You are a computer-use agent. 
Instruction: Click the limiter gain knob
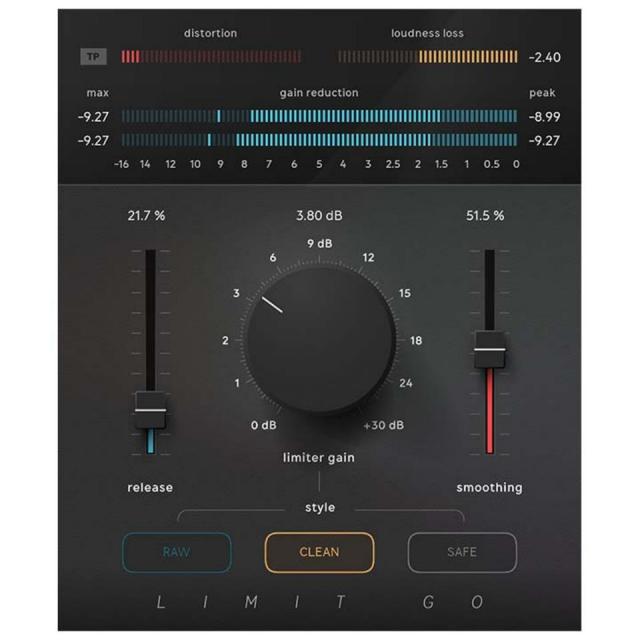click(321, 340)
